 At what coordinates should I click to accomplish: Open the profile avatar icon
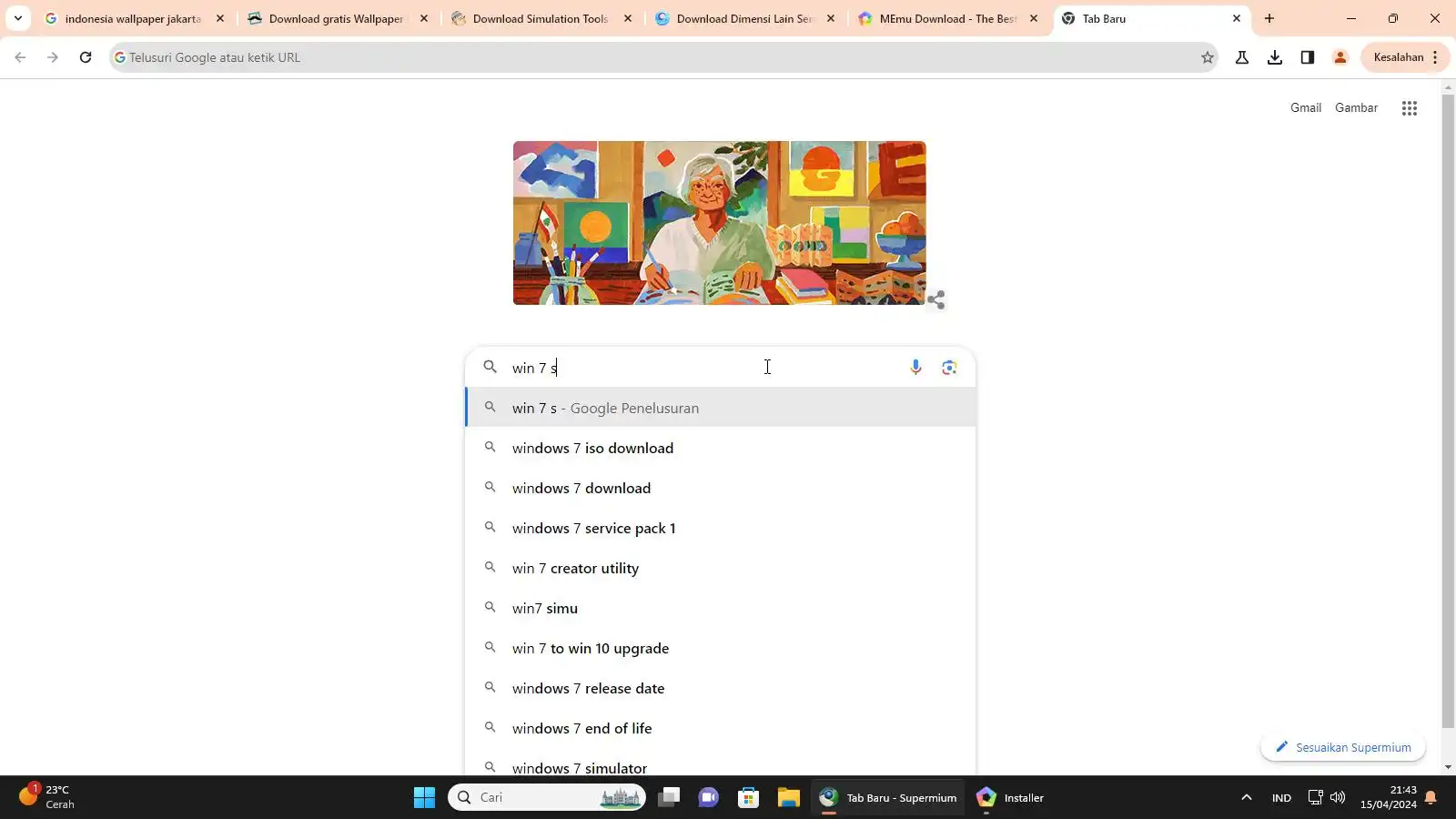click(1340, 57)
